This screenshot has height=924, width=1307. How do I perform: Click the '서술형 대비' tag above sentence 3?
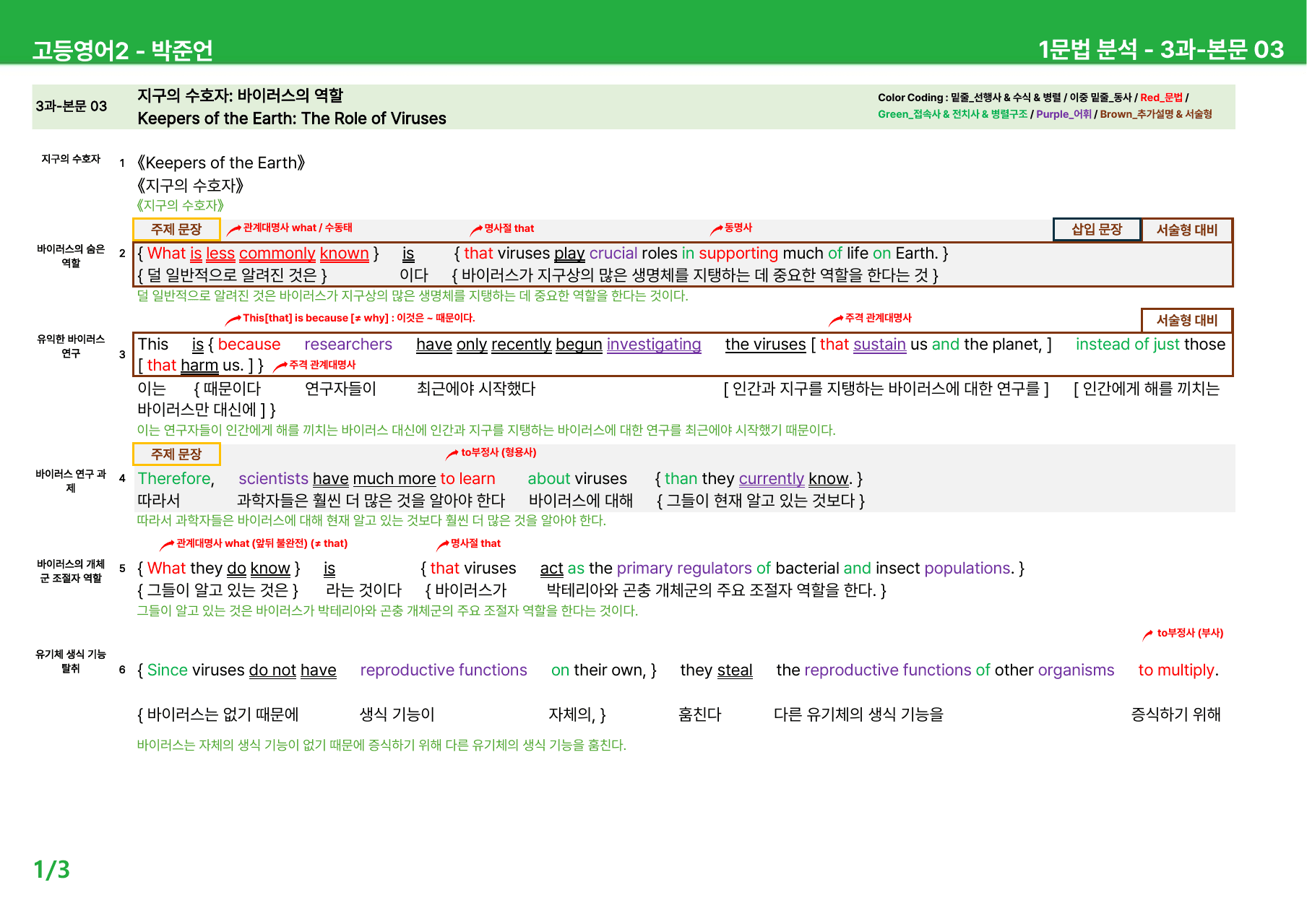pos(1186,320)
